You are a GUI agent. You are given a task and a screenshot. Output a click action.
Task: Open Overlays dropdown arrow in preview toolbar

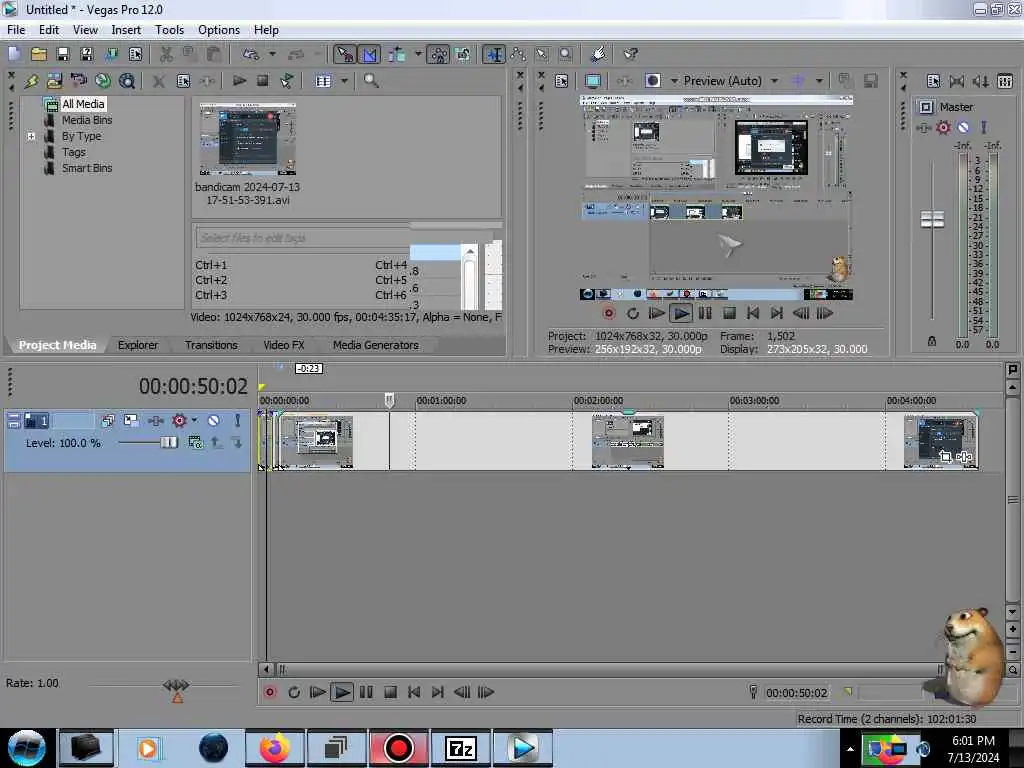coord(819,81)
